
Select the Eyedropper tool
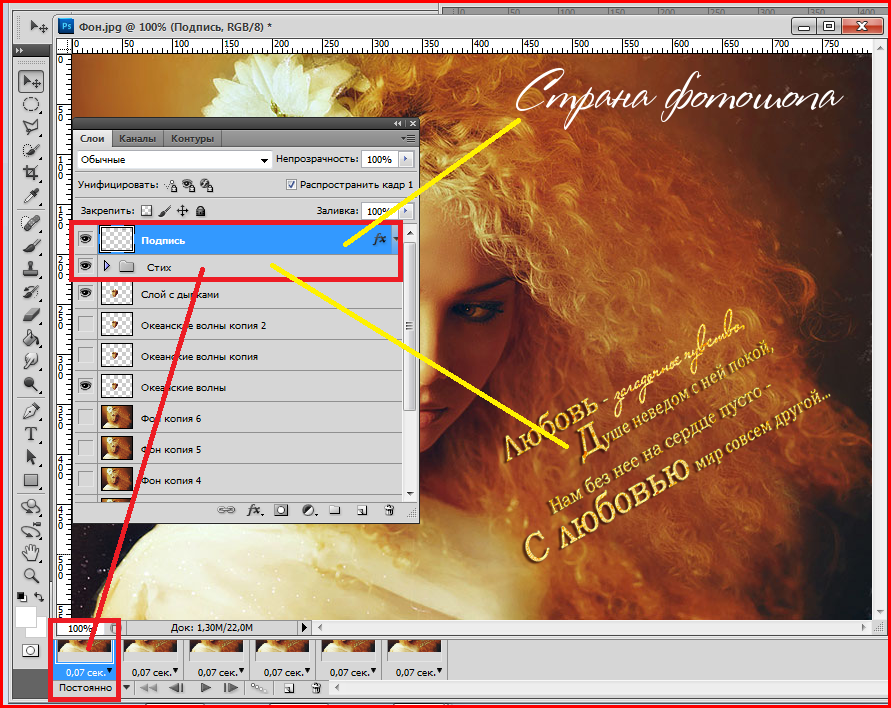click(31, 196)
